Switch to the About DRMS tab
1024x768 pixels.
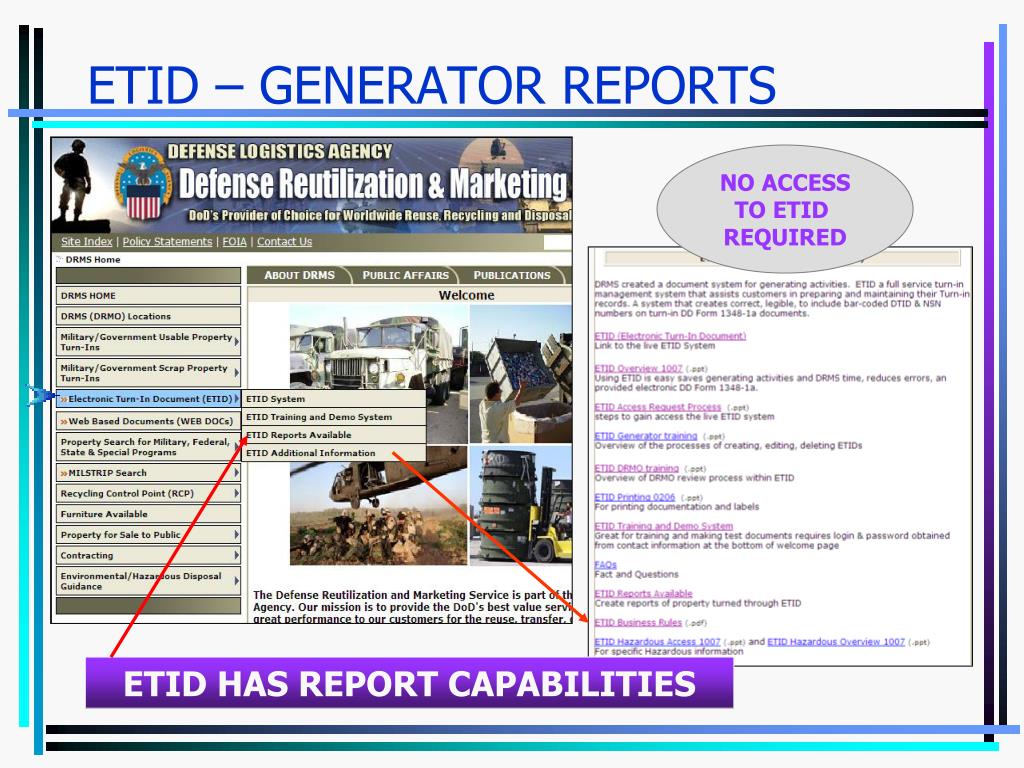click(x=299, y=275)
